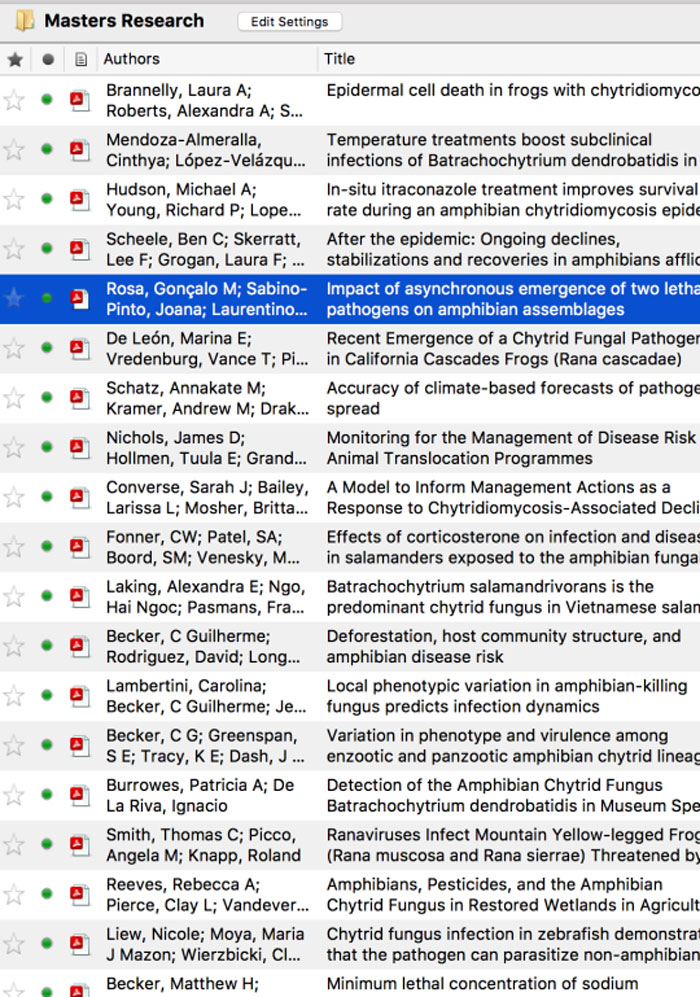The width and height of the screenshot is (700, 997).
Task: Open PDF for Rosa, Gonçalo paper
Action: (79, 299)
